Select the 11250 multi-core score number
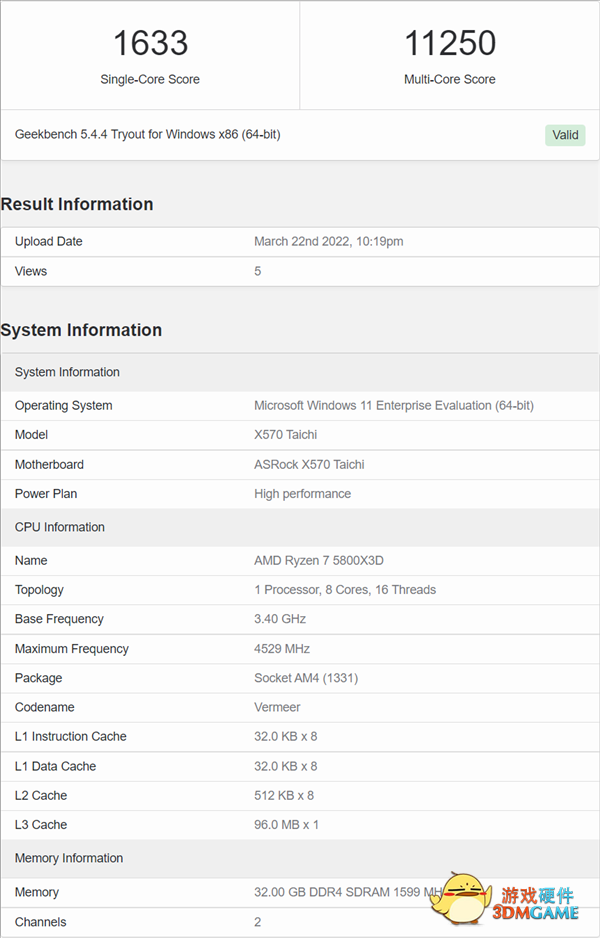 tap(450, 43)
